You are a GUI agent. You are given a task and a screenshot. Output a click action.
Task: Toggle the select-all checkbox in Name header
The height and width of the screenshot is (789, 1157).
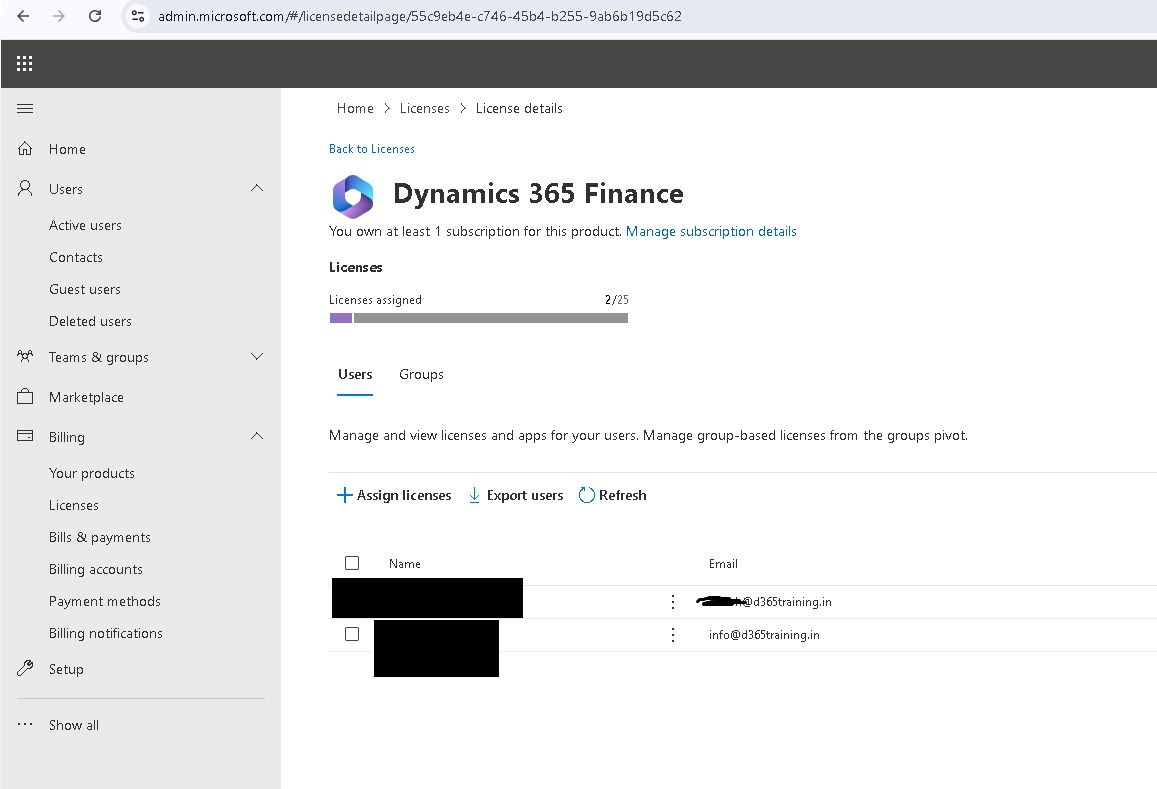pos(352,563)
